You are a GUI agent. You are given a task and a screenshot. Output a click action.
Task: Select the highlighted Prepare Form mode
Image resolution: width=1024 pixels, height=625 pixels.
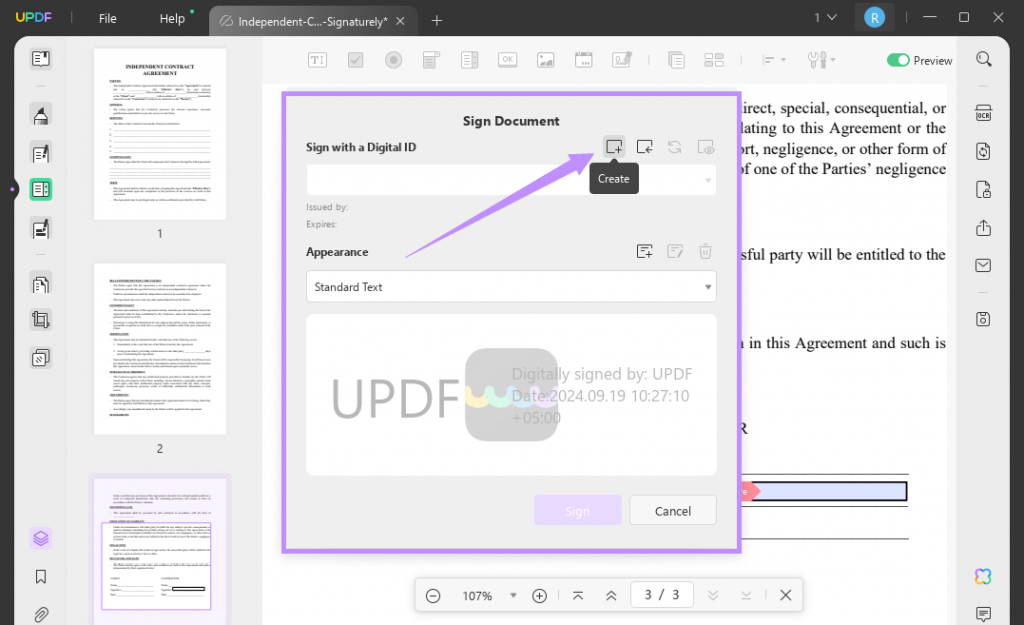point(40,189)
